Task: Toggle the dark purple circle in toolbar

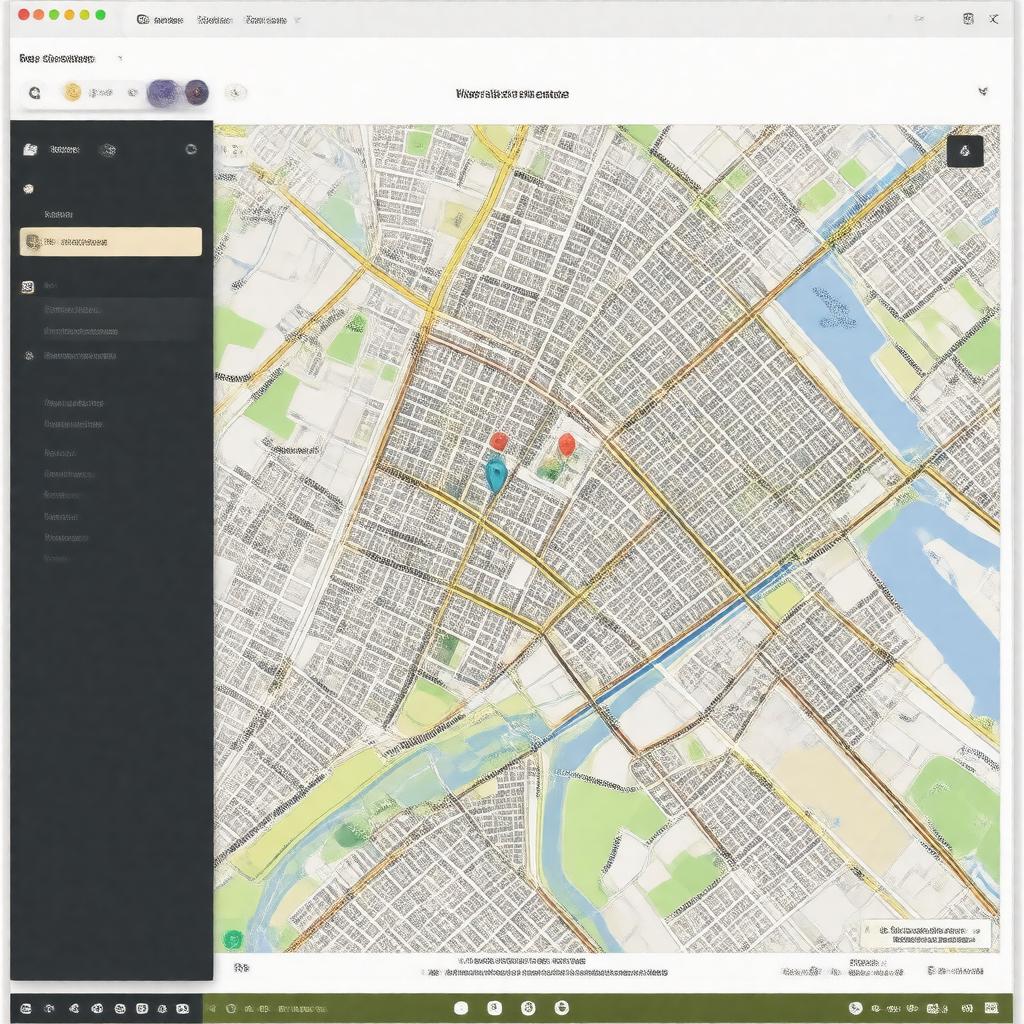Action: [x=197, y=93]
